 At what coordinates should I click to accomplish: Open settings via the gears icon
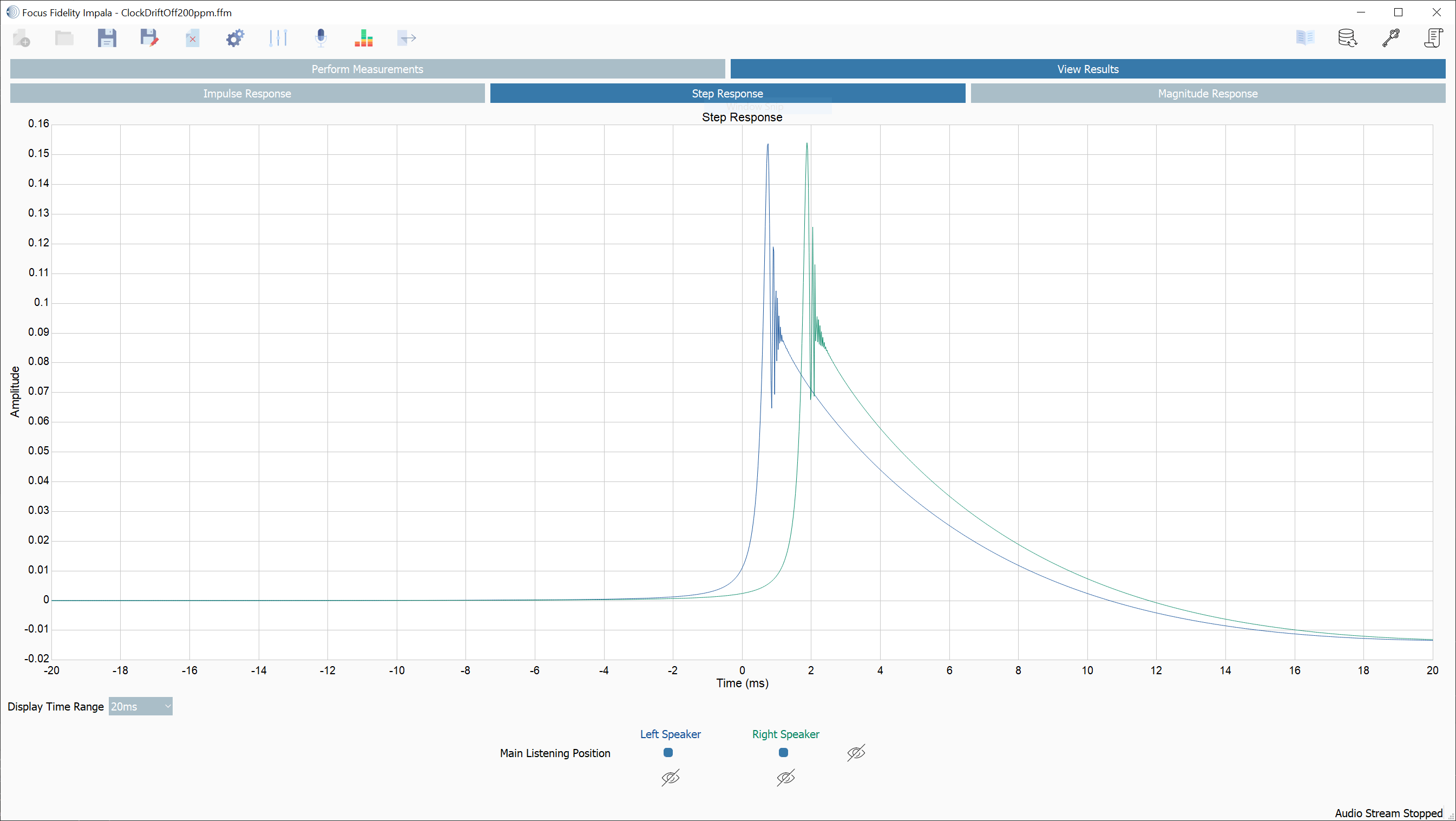(235, 38)
